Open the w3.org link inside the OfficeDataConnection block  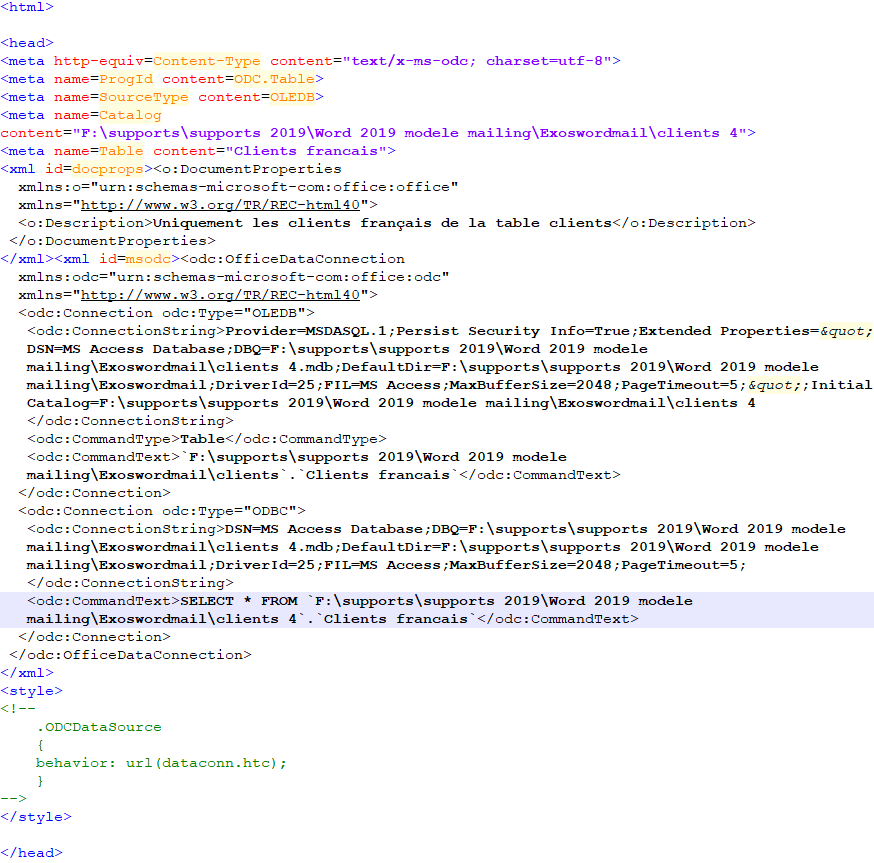pyautogui.click(x=220, y=295)
